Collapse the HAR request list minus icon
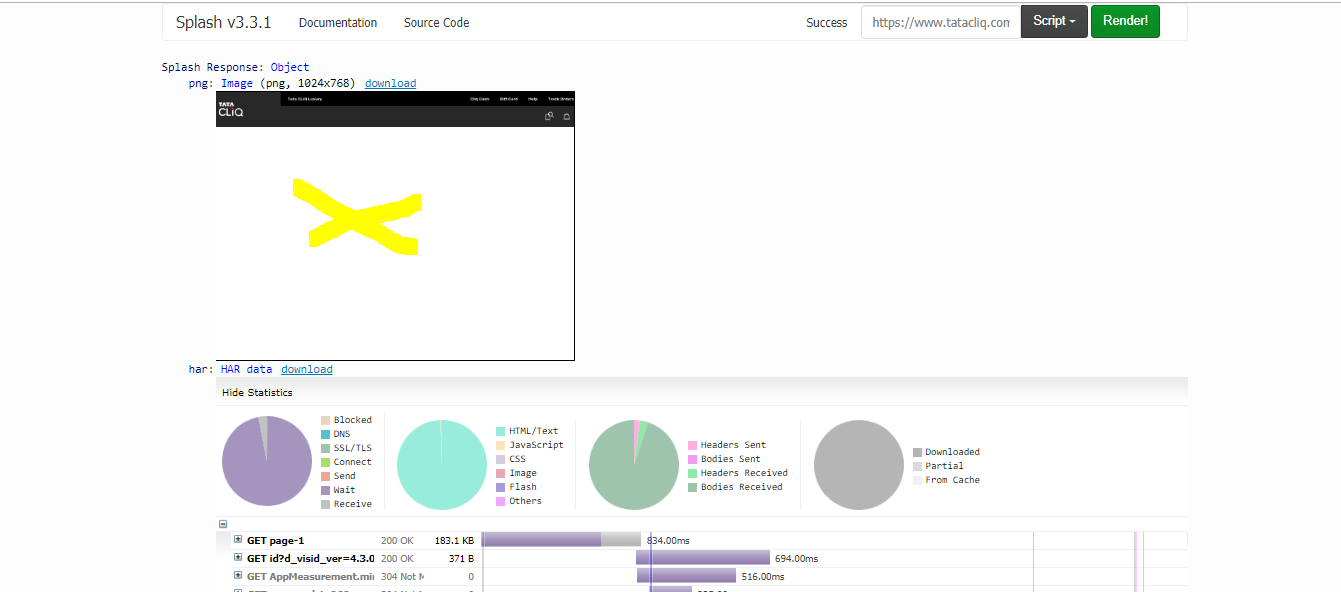1341x592 pixels. (x=223, y=524)
